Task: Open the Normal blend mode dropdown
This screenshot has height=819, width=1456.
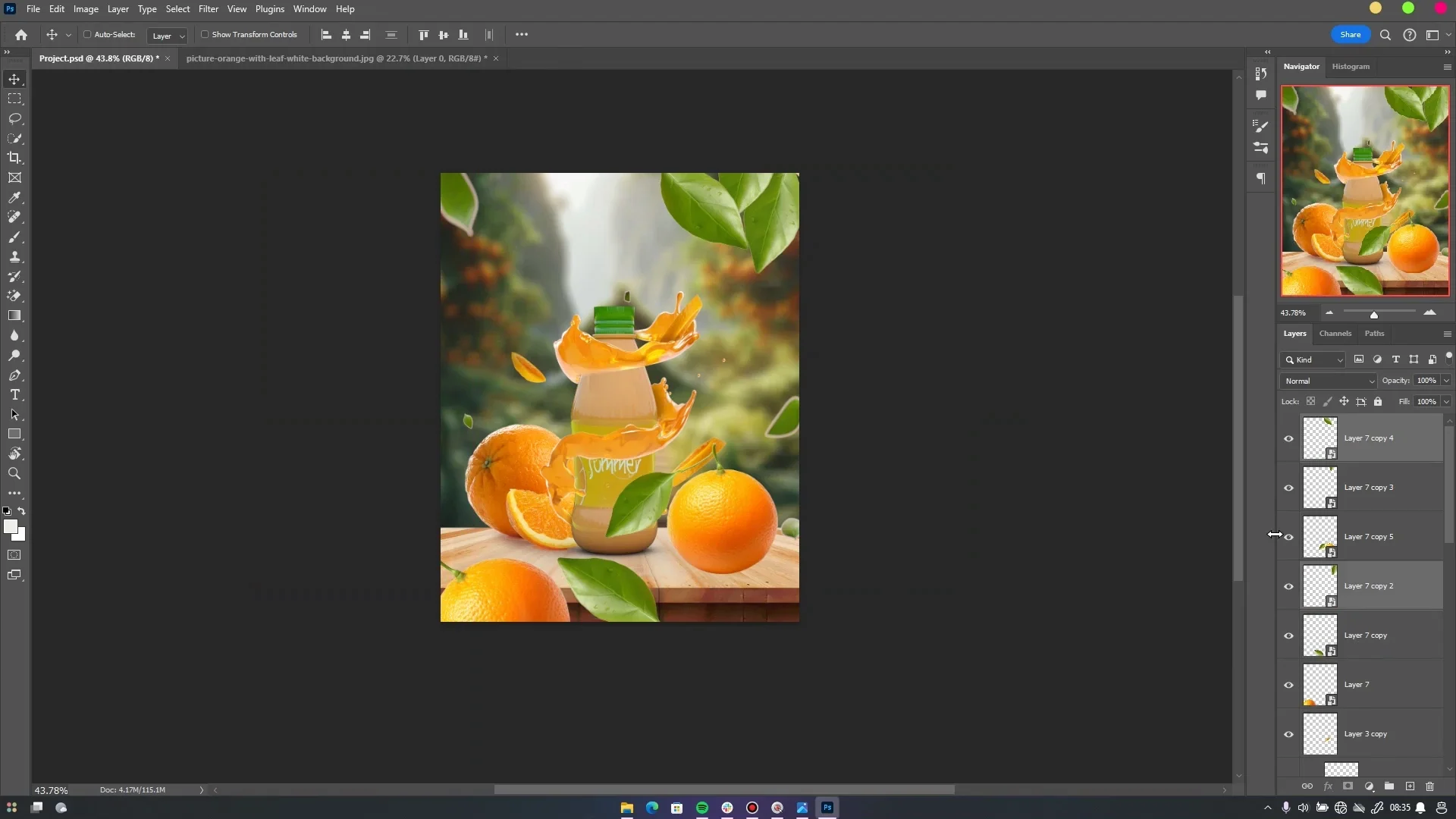Action: [x=1329, y=381]
